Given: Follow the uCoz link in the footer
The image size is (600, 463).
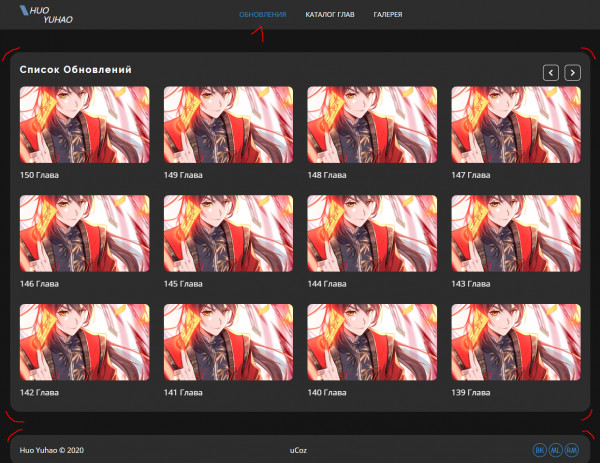Looking at the screenshot, I should pos(298,450).
